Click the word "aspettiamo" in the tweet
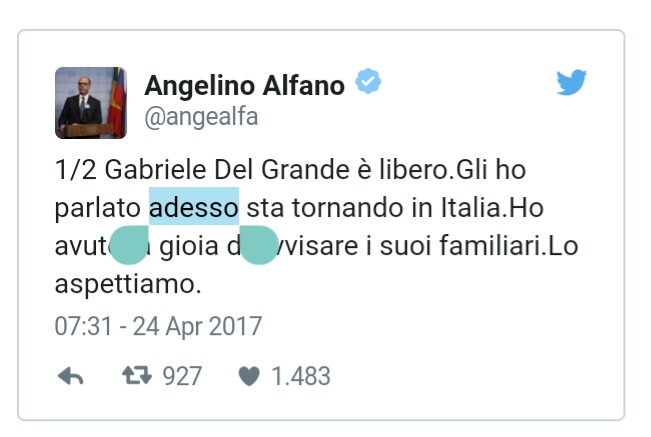Image resolution: width=651 pixels, height=437 pixels. (x=125, y=284)
